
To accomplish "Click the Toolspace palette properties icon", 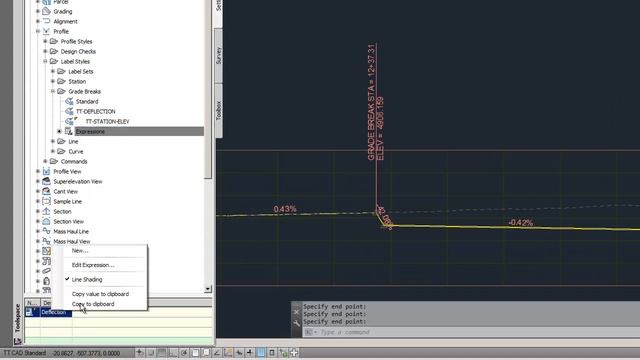I will point(17,341).
